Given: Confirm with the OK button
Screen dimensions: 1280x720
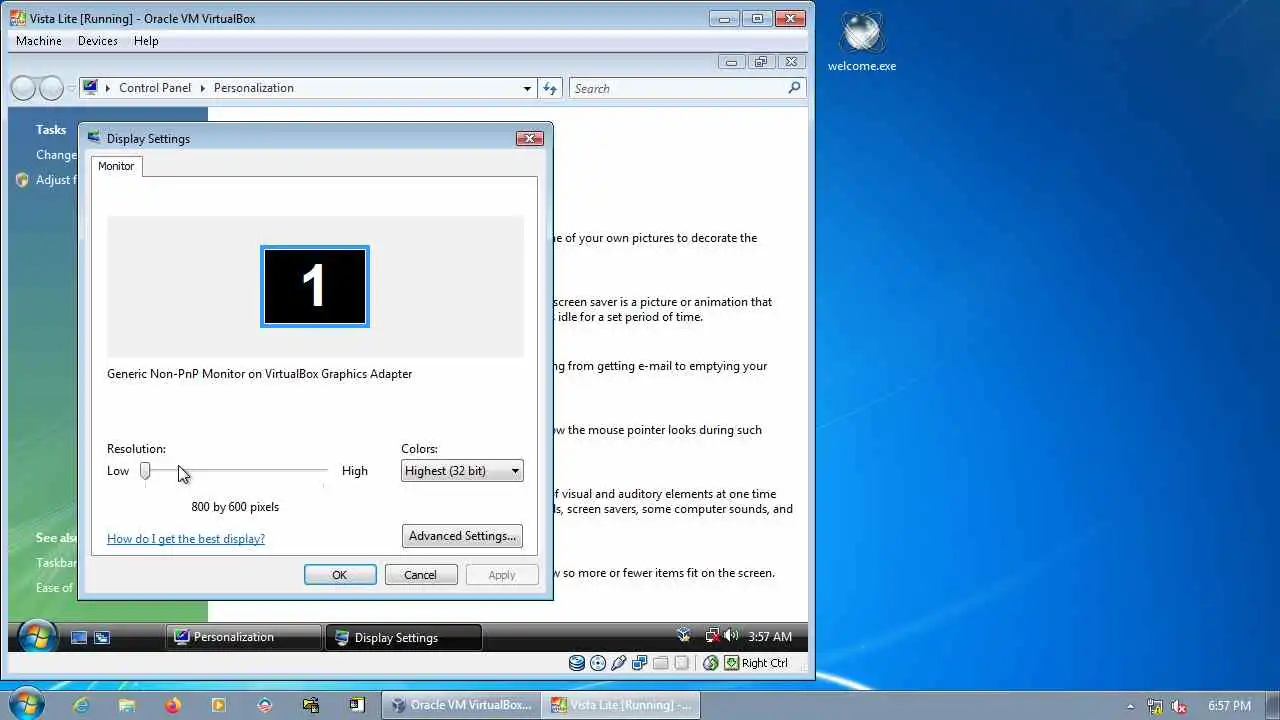Looking at the screenshot, I should 340,575.
